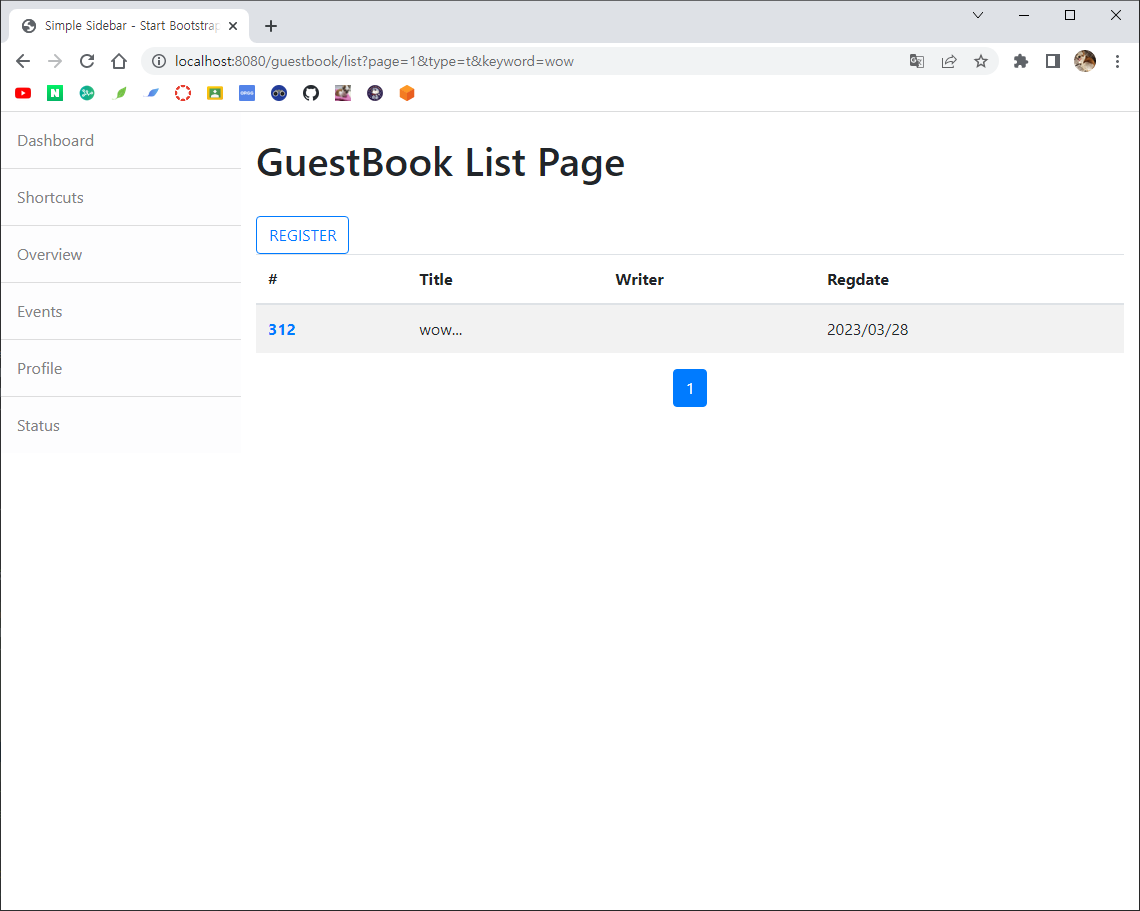The width and height of the screenshot is (1140, 911).
Task: Open the blue OP.GG bookmark
Action: 247,93
